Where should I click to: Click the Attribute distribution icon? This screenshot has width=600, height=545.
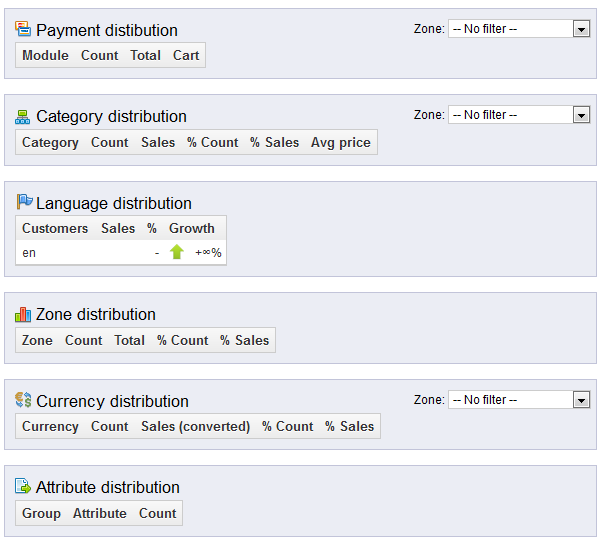pyautogui.click(x=23, y=487)
